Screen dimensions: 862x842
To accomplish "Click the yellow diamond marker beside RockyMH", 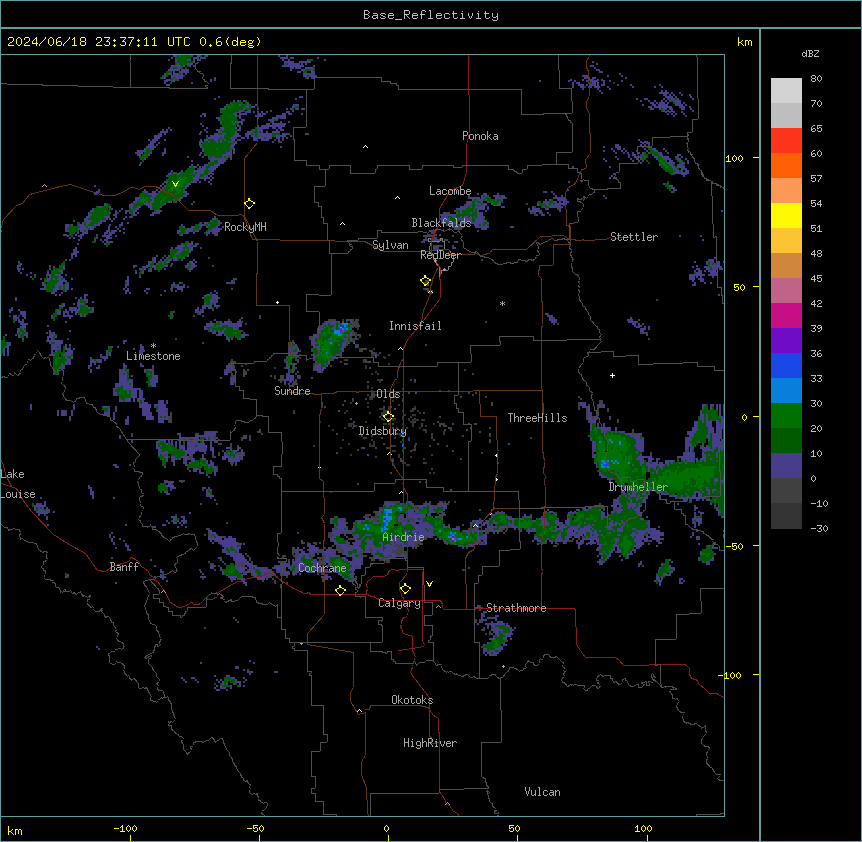I will pyautogui.click(x=250, y=204).
